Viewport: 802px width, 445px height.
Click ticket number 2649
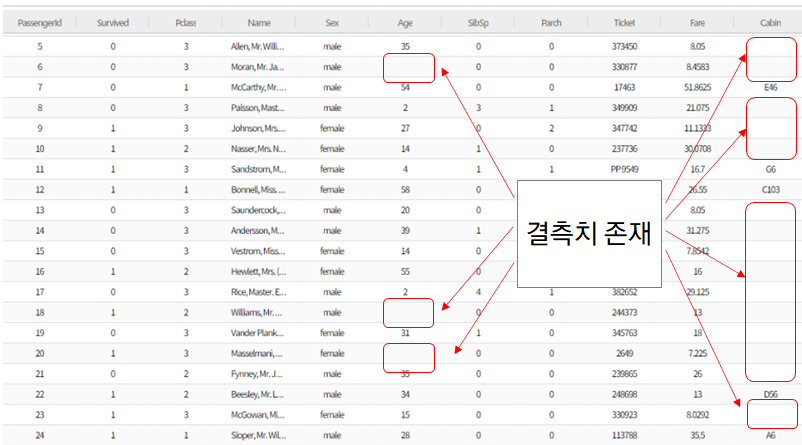coord(625,353)
